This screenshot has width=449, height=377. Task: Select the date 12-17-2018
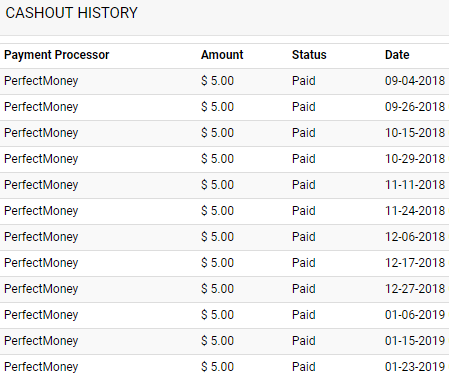415,263
